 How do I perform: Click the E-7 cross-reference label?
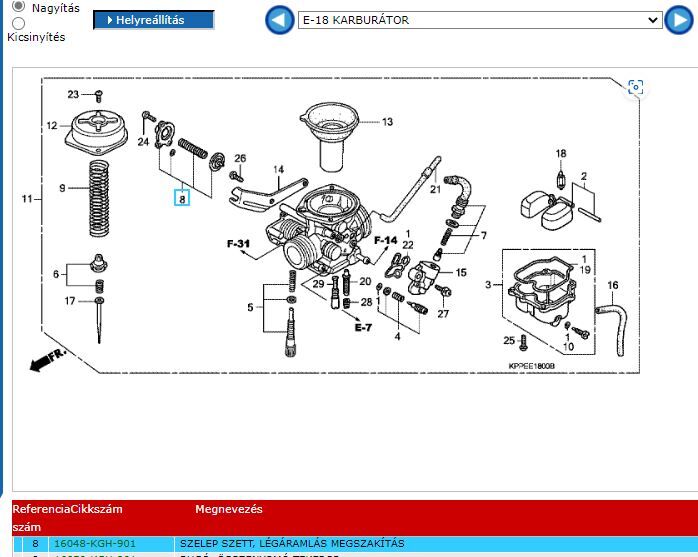[x=363, y=328]
